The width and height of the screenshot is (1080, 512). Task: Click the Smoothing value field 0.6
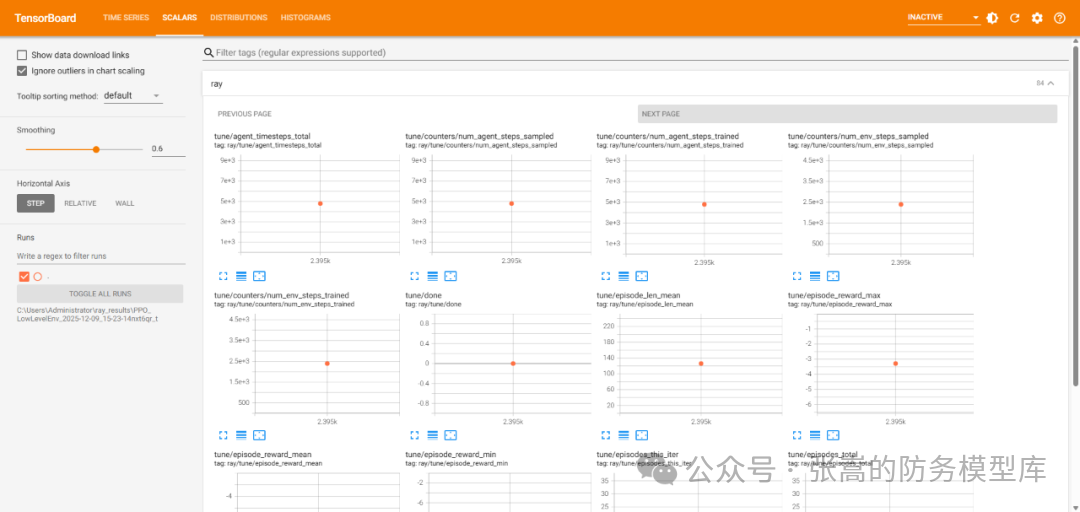pyautogui.click(x=168, y=149)
